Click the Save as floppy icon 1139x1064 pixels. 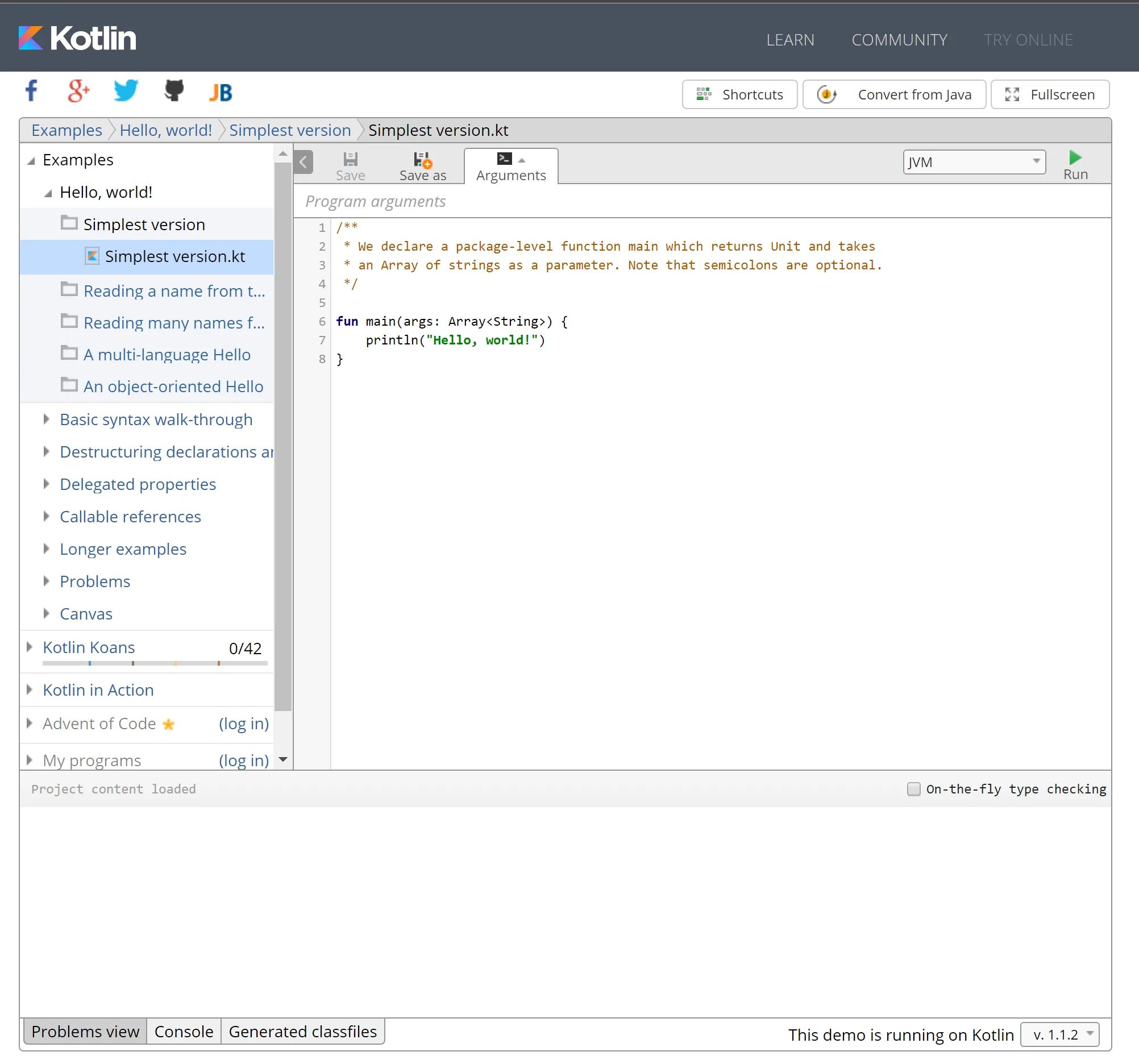[422, 160]
